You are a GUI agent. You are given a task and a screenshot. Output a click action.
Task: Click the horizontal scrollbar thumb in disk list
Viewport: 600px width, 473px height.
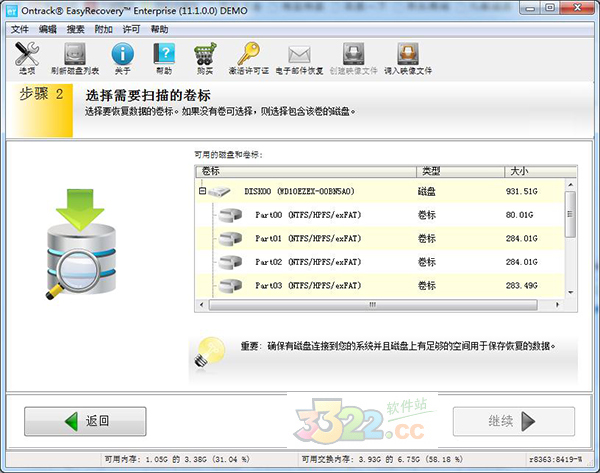tap(373, 305)
